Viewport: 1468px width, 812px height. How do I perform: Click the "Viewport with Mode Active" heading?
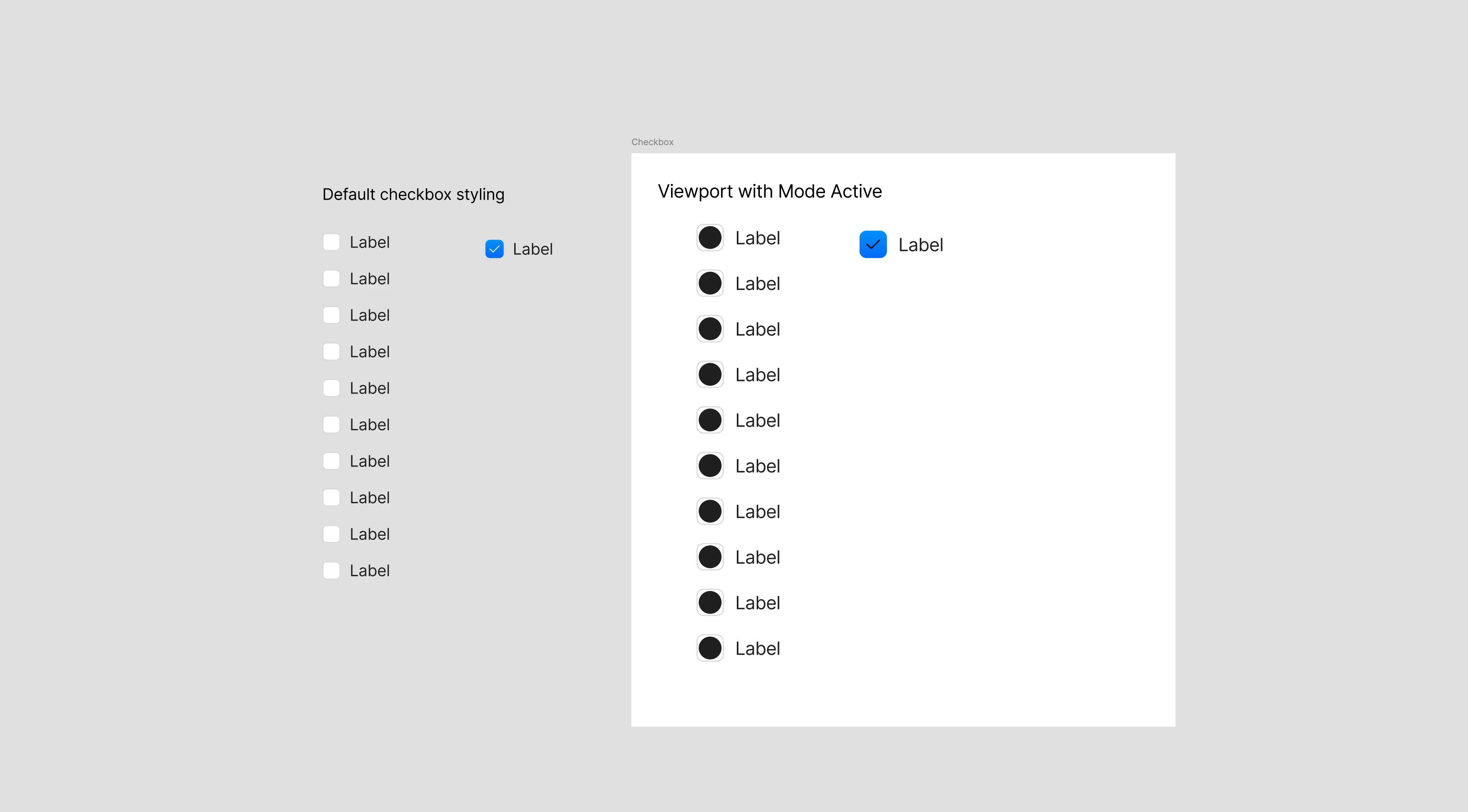click(770, 192)
